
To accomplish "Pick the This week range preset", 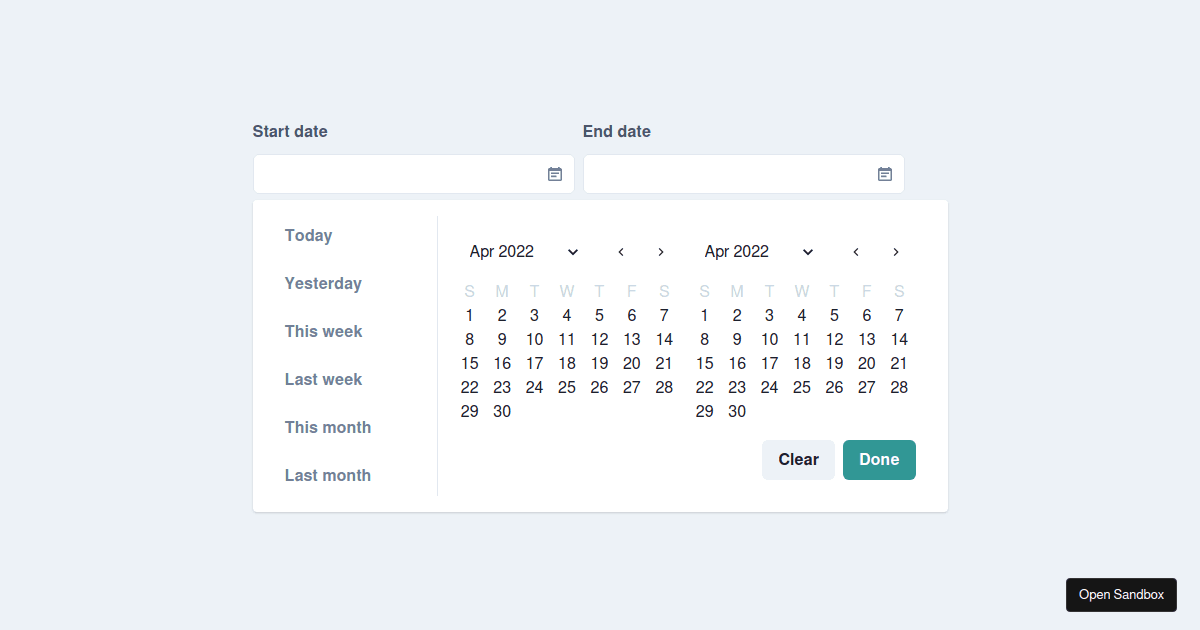I will pyautogui.click(x=323, y=332).
